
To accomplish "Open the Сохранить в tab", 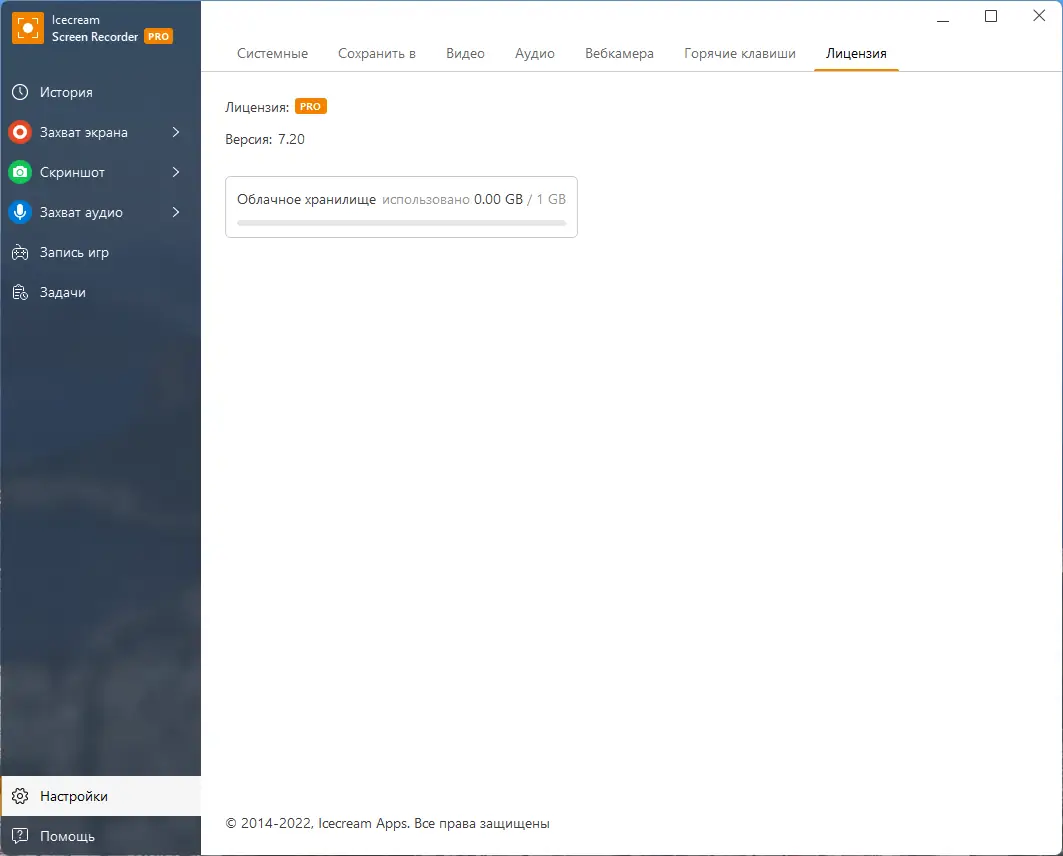I will (377, 54).
